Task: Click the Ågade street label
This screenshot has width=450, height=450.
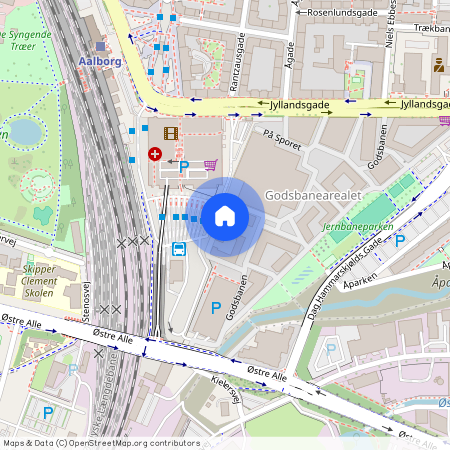Action: pyautogui.click(x=290, y=55)
